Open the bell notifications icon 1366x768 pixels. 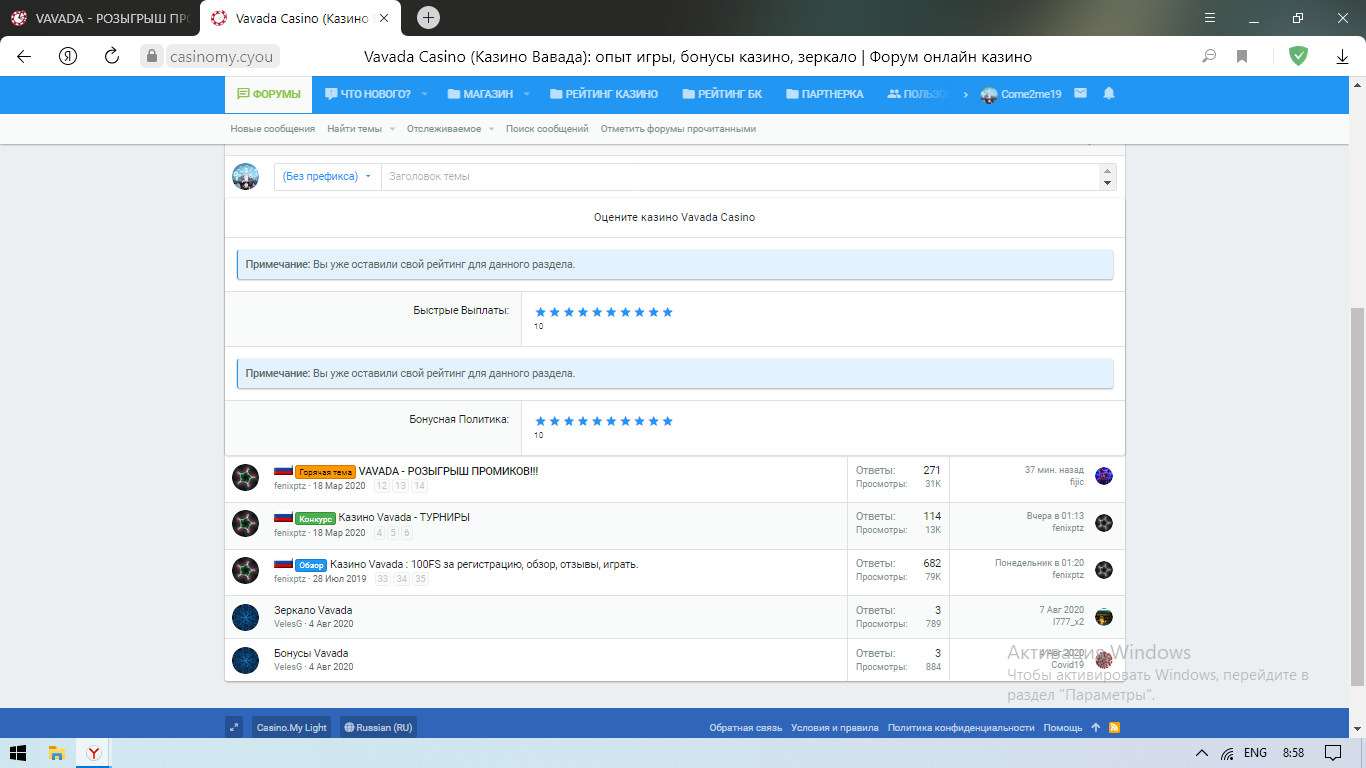pyautogui.click(x=1109, y=94)
